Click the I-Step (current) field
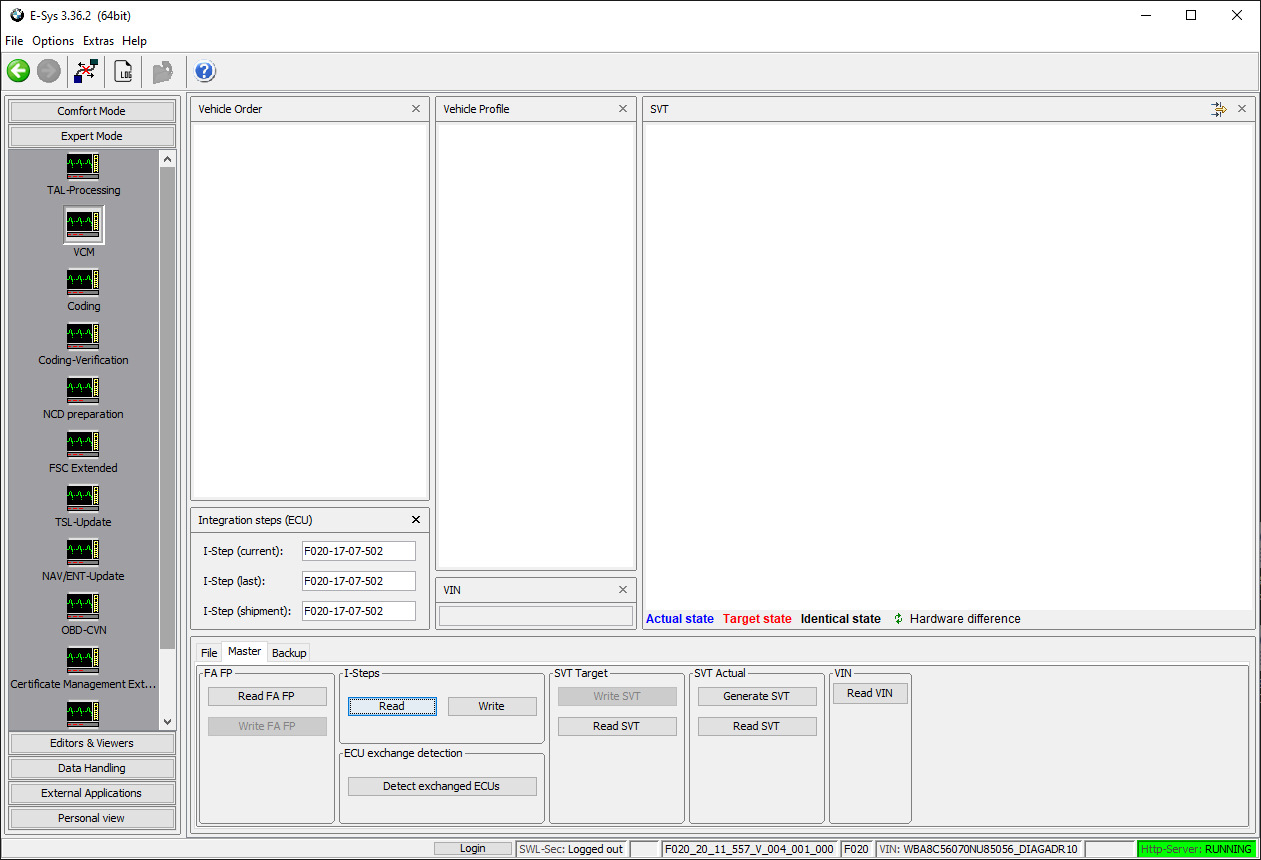Image resolution: width=1261 pixels, height=860 pixels. tap(359, 551)
